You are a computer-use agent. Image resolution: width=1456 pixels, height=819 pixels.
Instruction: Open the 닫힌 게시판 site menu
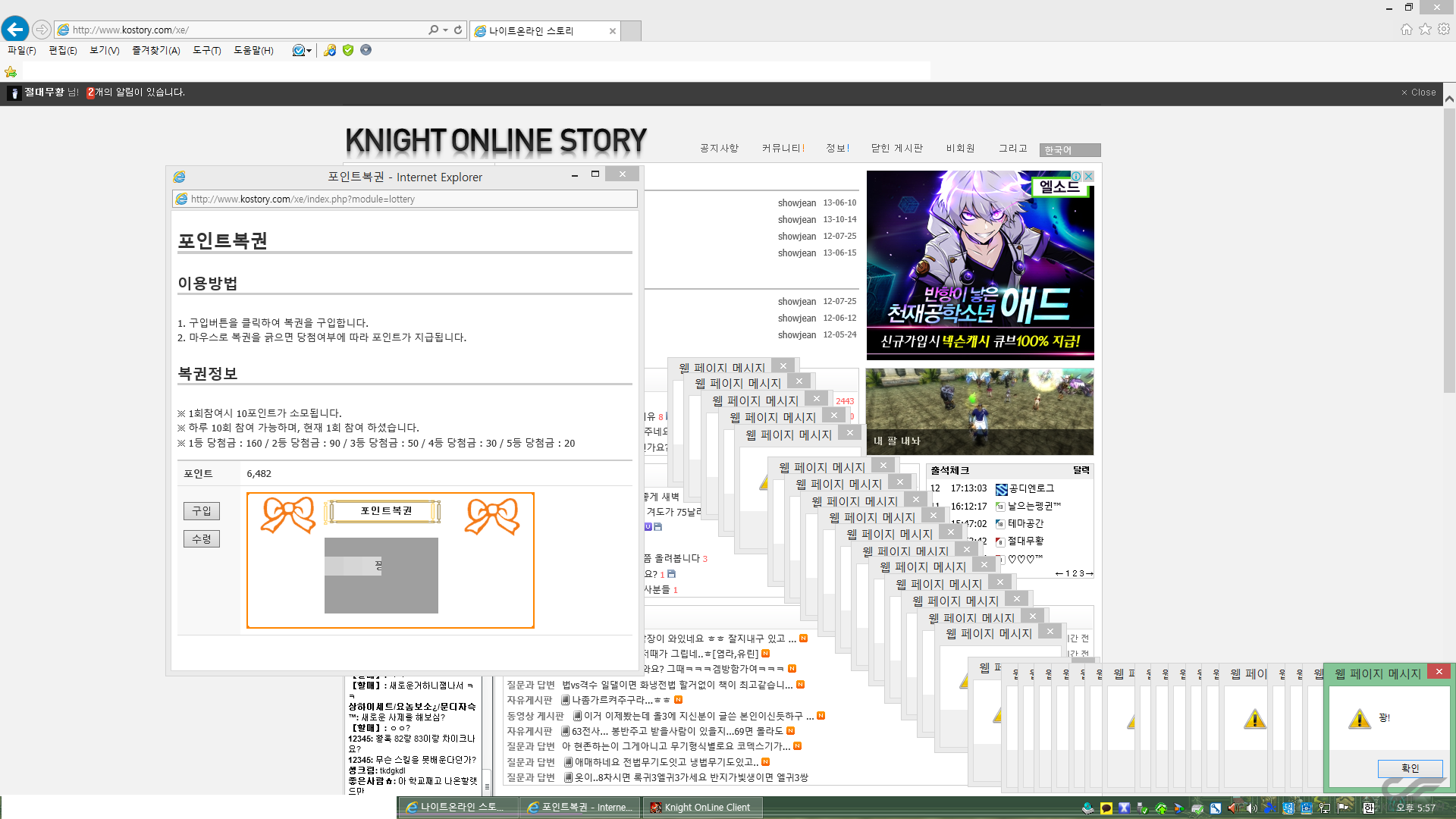[897, 148]
